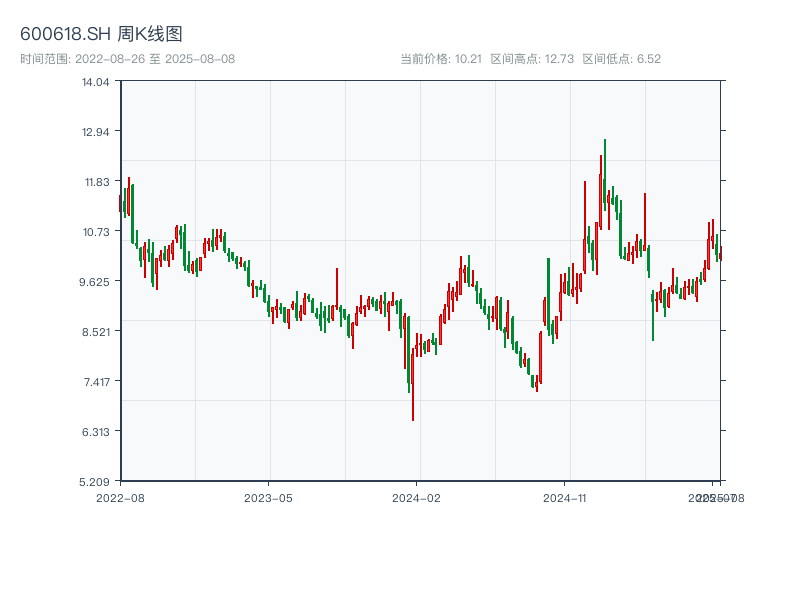Click the 14.04 y-axis label

96,82
